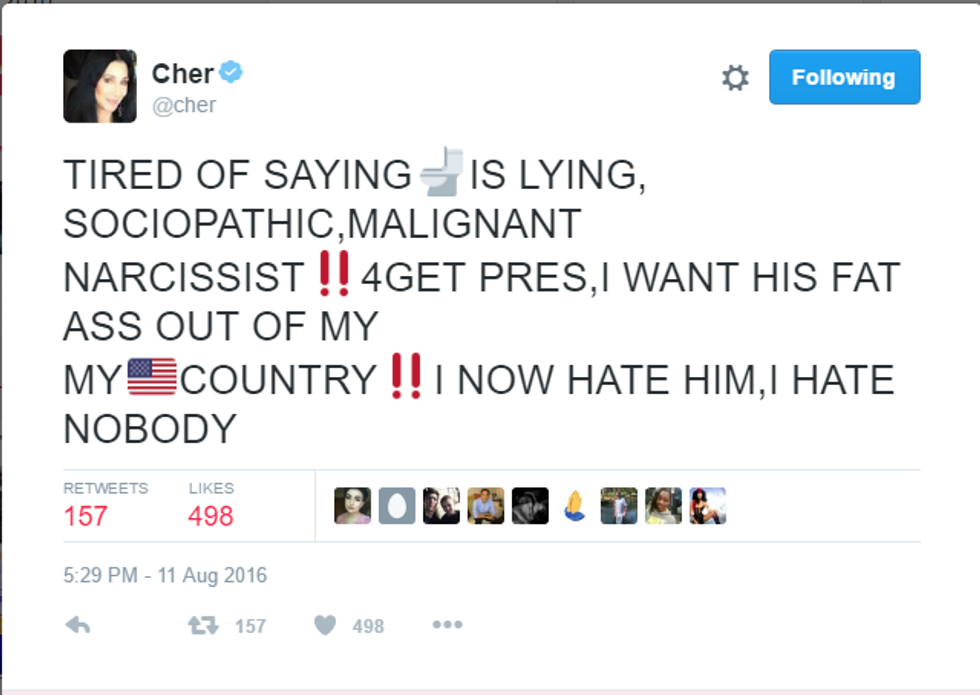Open the first liker's avatar

click(352, 506)
